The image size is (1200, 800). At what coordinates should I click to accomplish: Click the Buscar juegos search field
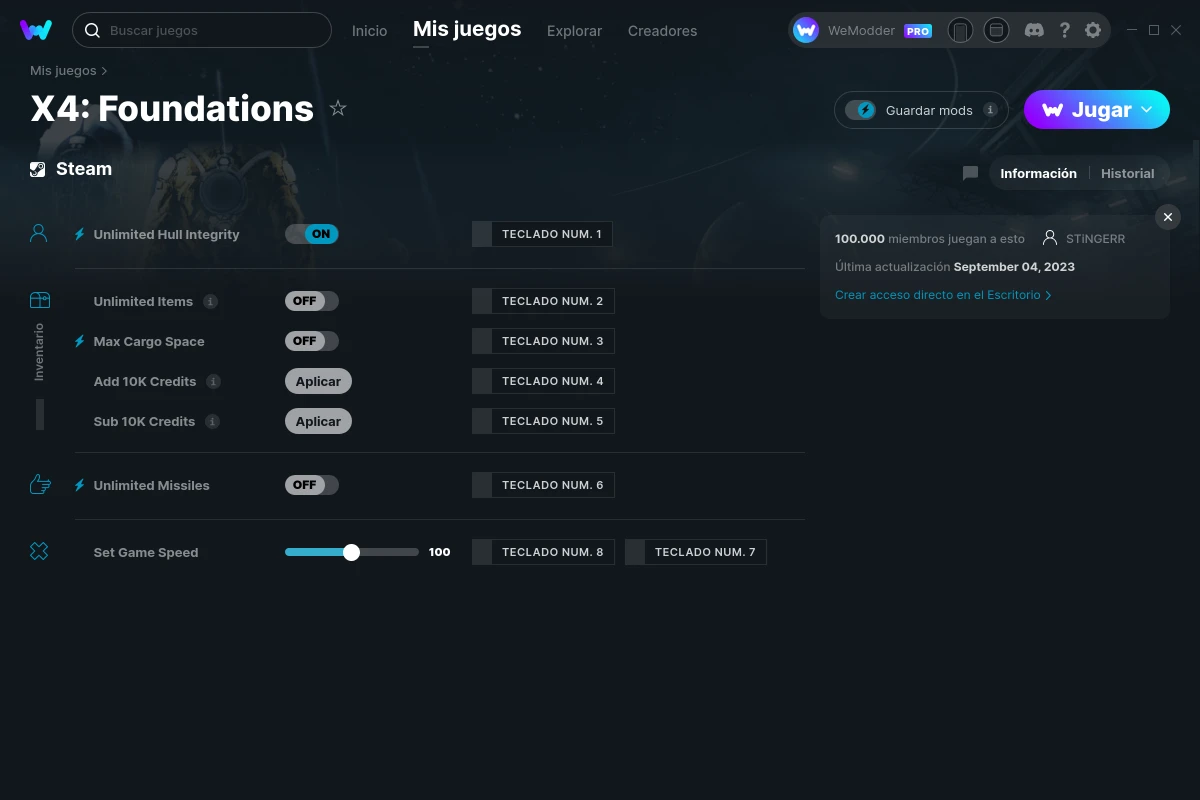coord(202,30)
